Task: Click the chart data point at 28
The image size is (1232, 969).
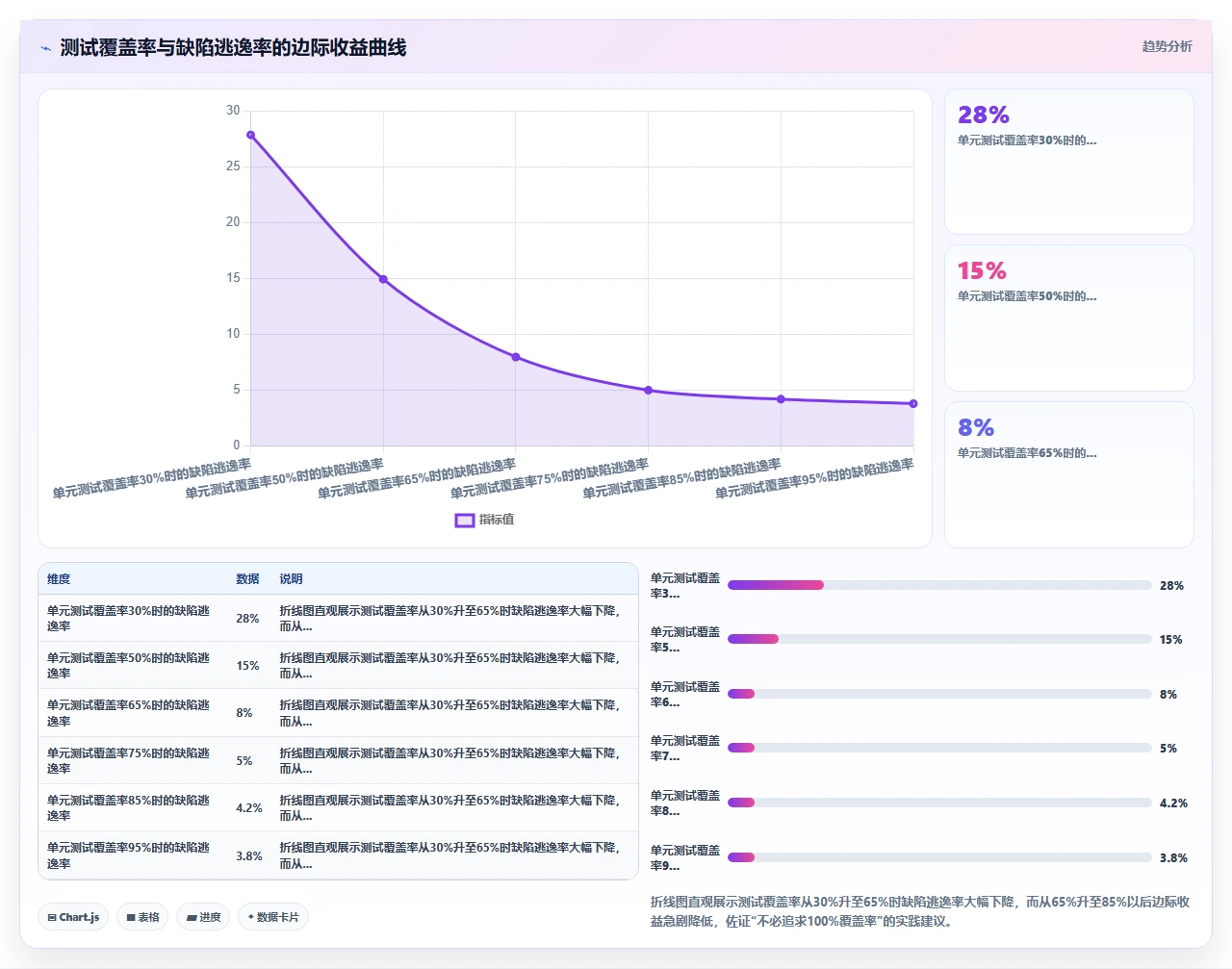Action: (x=250, y=135)
